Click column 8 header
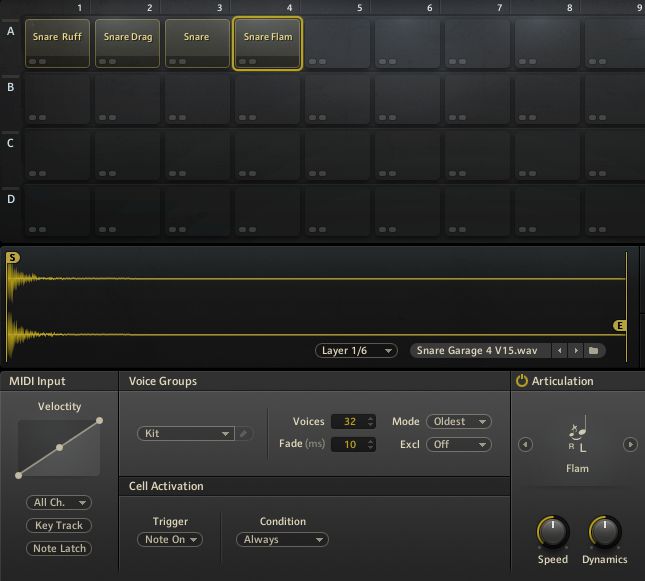Image resolution: width=645 pixels, height=581 pixels. tap(570, 7)
